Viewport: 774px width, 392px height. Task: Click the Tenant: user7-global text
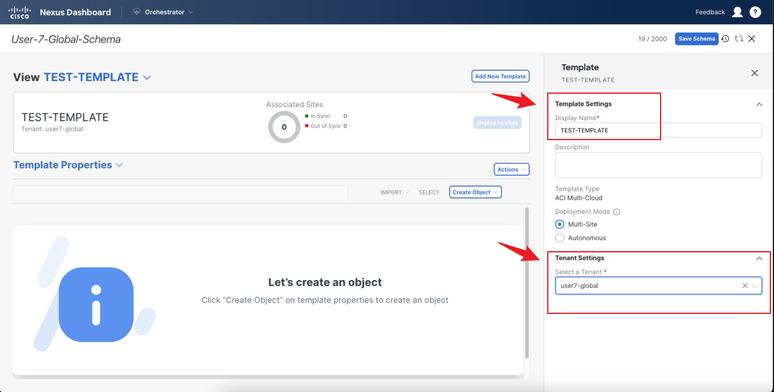(x=52, y=129)
